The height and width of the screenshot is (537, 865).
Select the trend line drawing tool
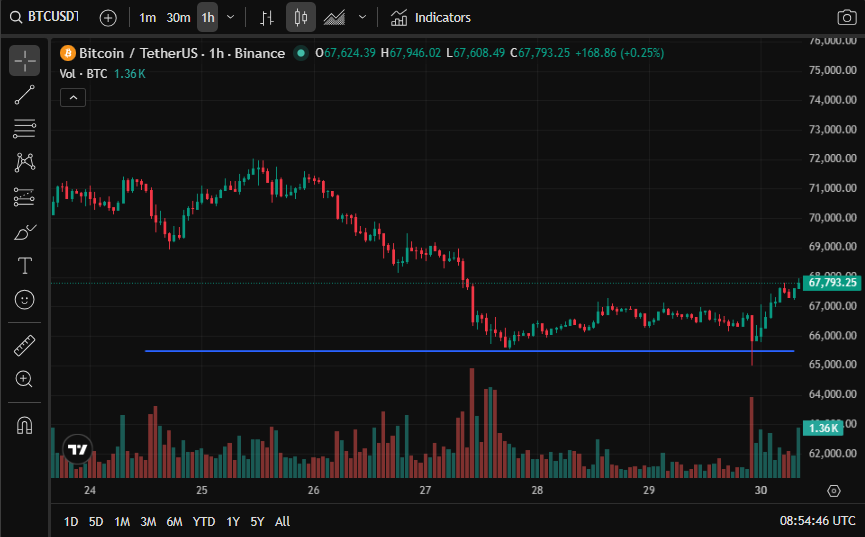pos(24,94)
